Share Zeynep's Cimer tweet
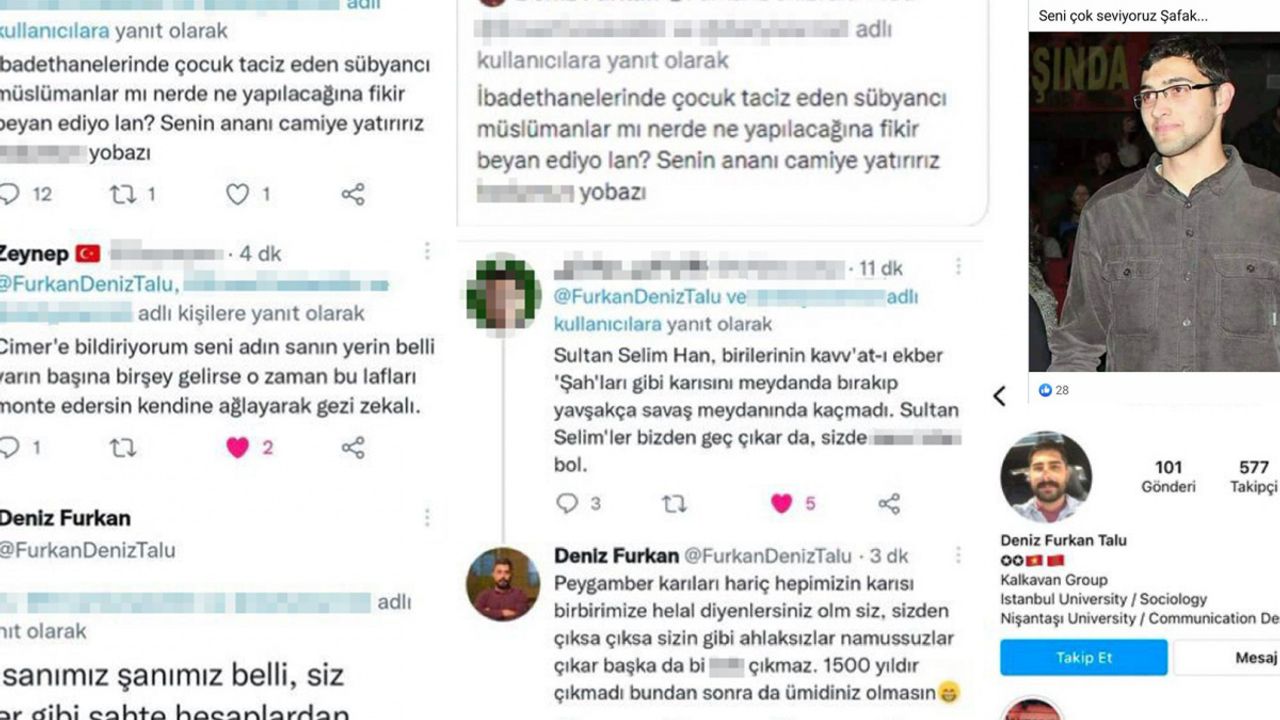 click(353, 448)
